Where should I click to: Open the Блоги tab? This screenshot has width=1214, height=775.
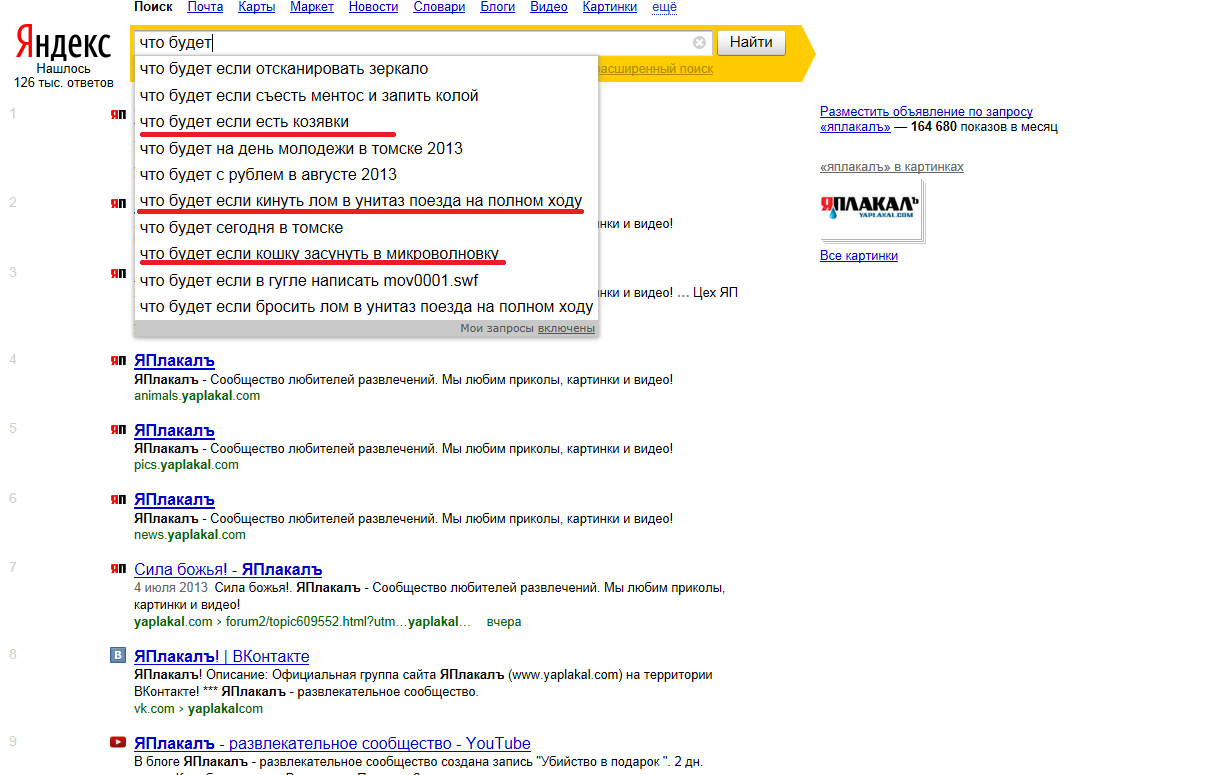click(497, 7)
